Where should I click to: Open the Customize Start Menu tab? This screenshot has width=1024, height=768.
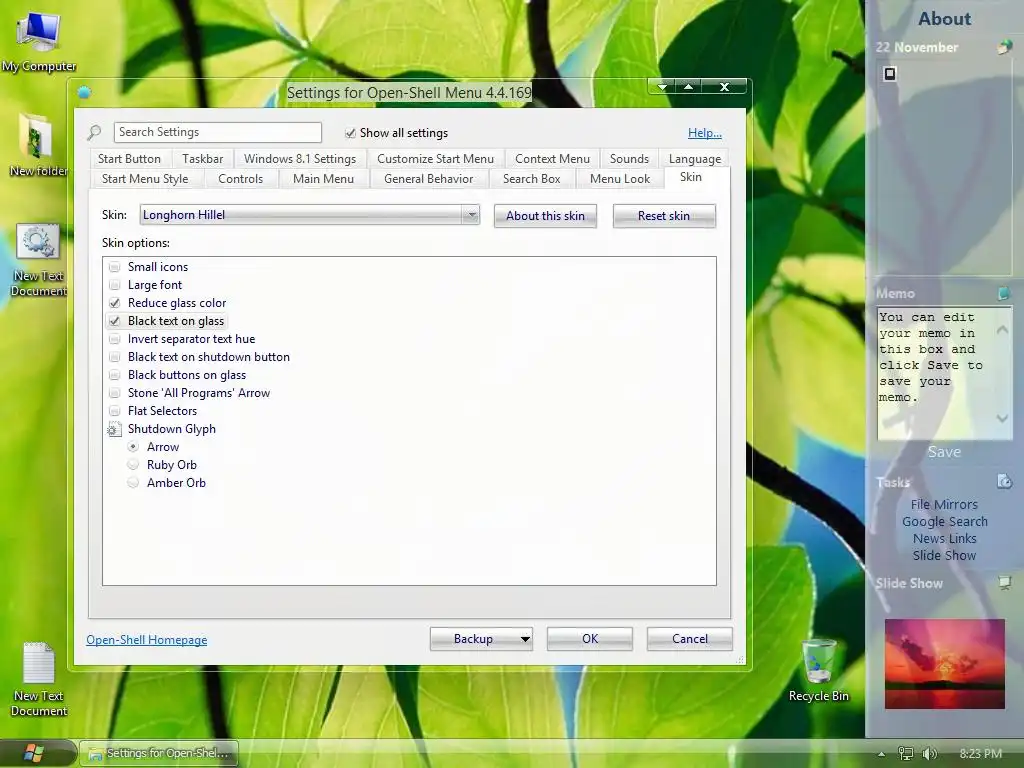pos(436,159)
